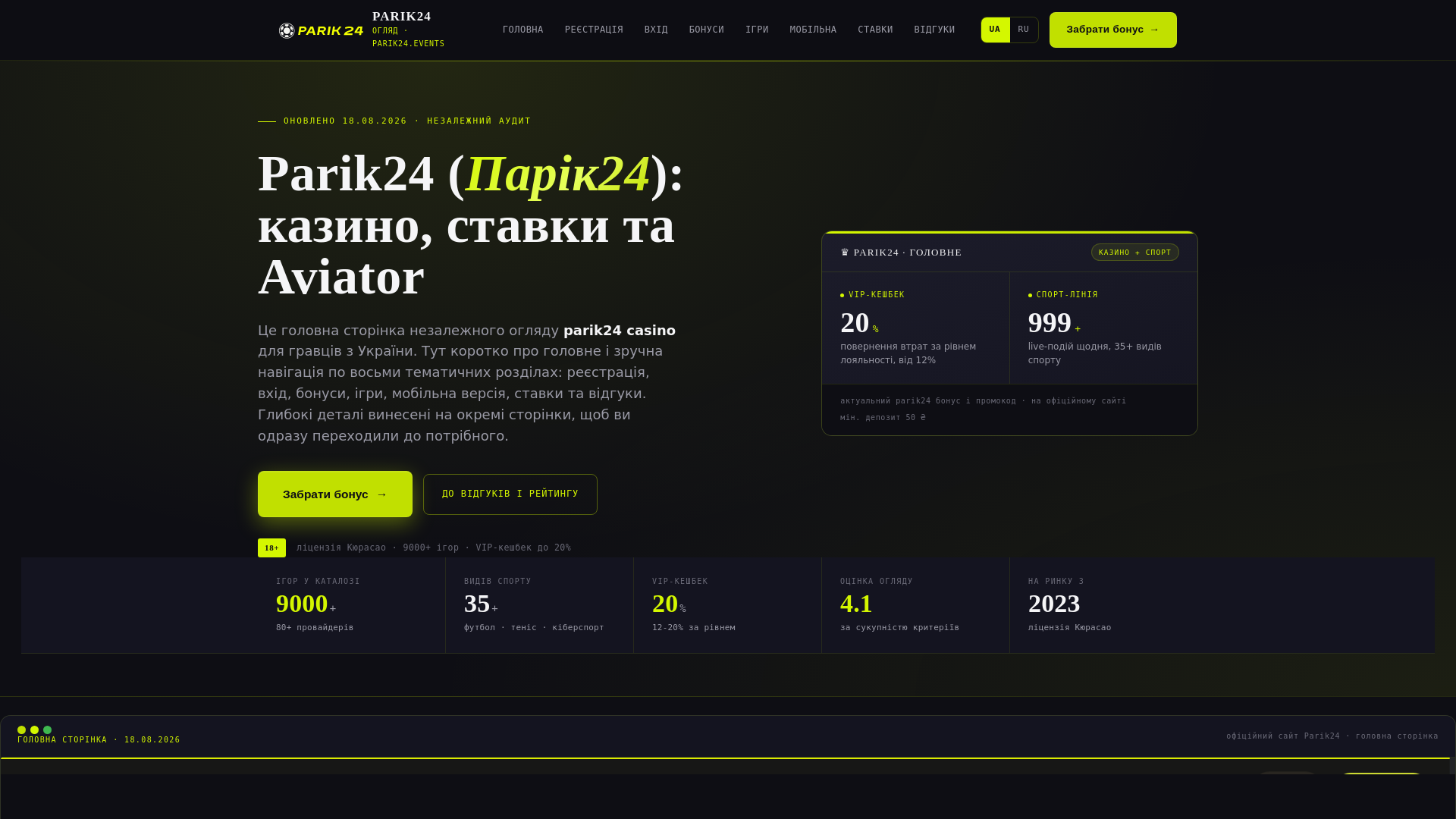
Task: Click the Parik24 soccer ball logo
Action: 287,30
